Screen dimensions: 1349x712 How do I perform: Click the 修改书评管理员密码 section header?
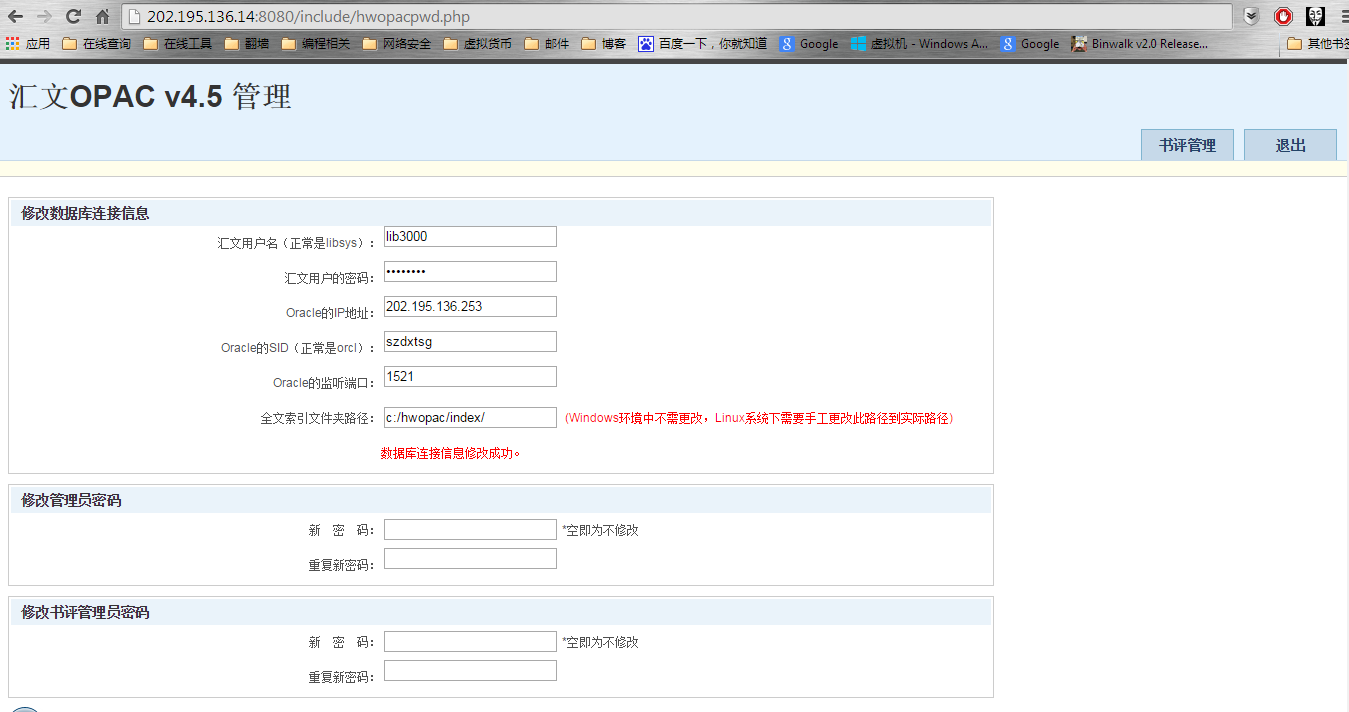[x=501, y=612]
